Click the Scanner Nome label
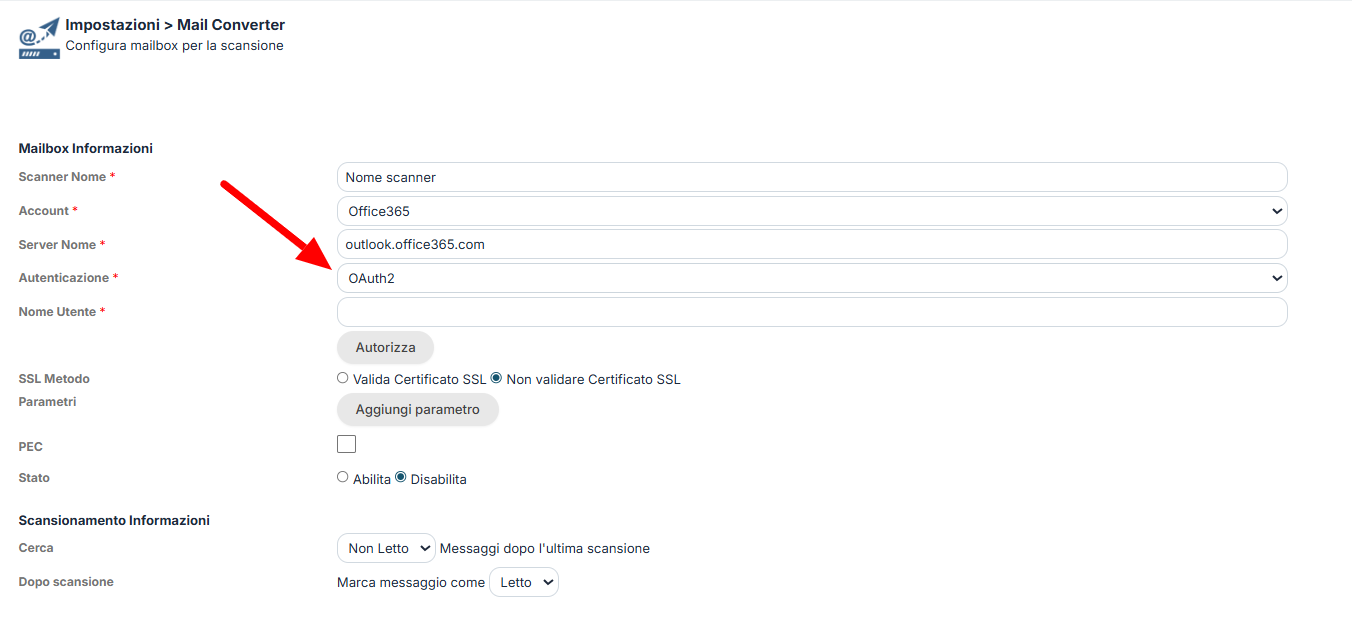The width and height of the screenshot is (1352, 630). coord(62,177)
